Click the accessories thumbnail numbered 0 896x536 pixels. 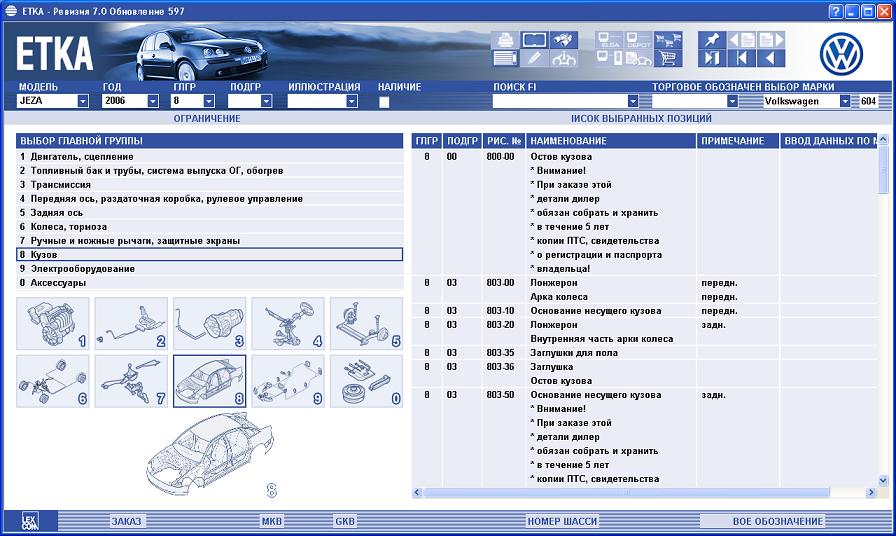366,381
